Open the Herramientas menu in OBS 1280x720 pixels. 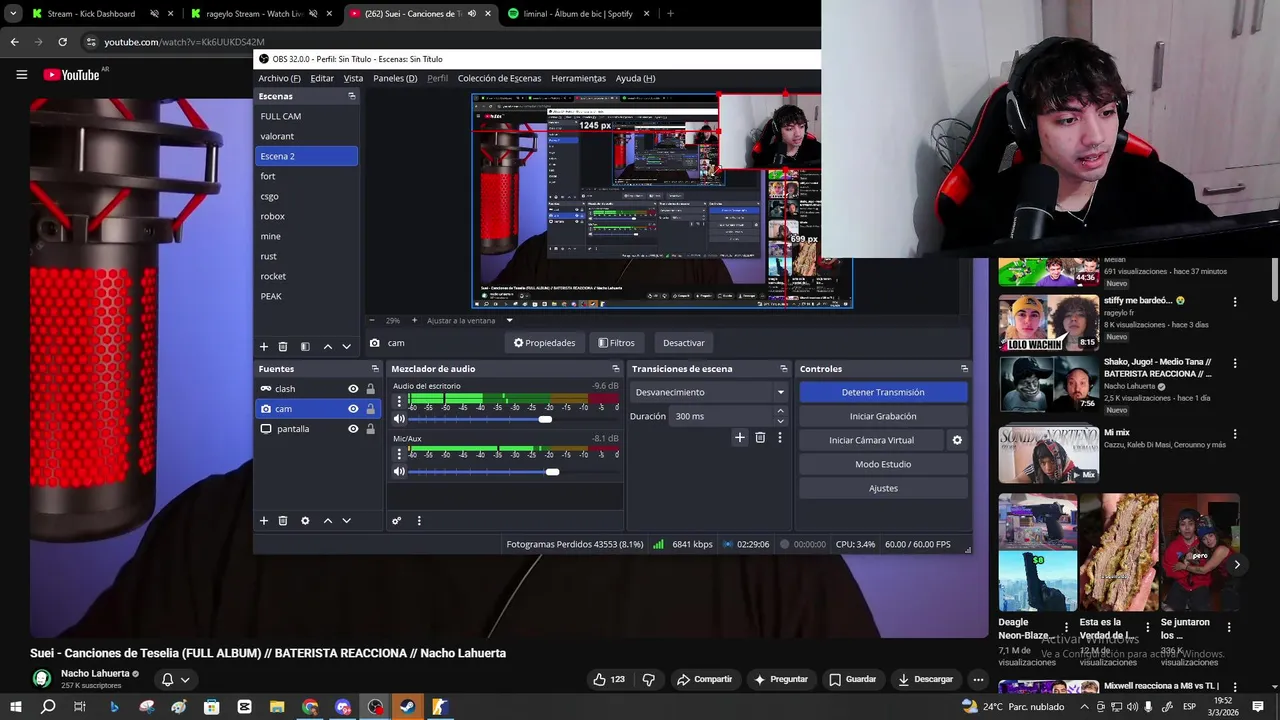578,78
